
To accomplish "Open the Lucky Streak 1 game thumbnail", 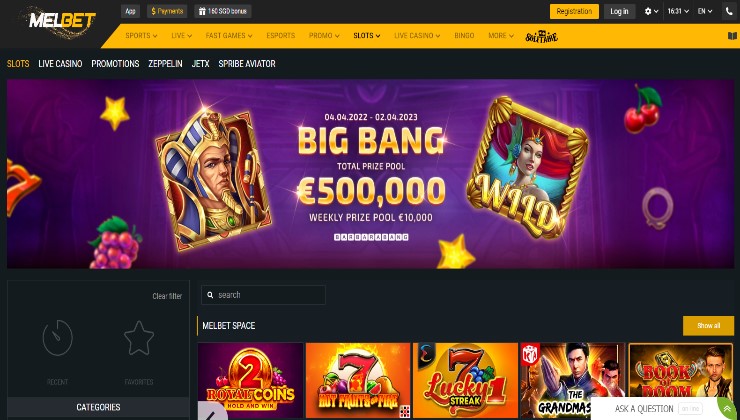I will click(465, 380).
